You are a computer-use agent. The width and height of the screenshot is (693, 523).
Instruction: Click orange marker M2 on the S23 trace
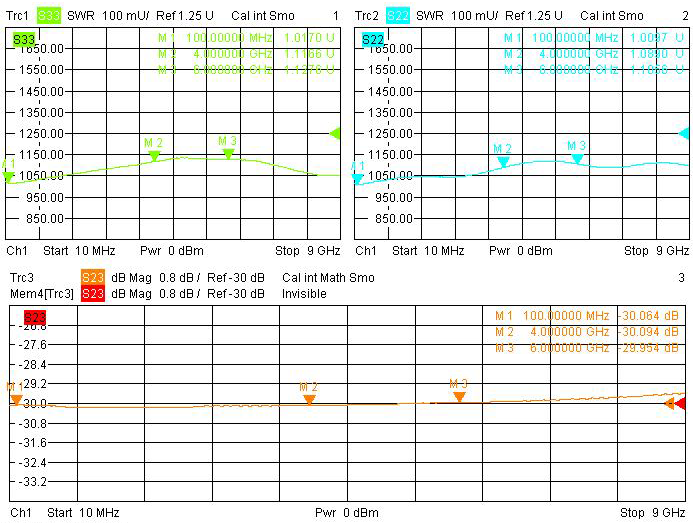coord(309,398)
